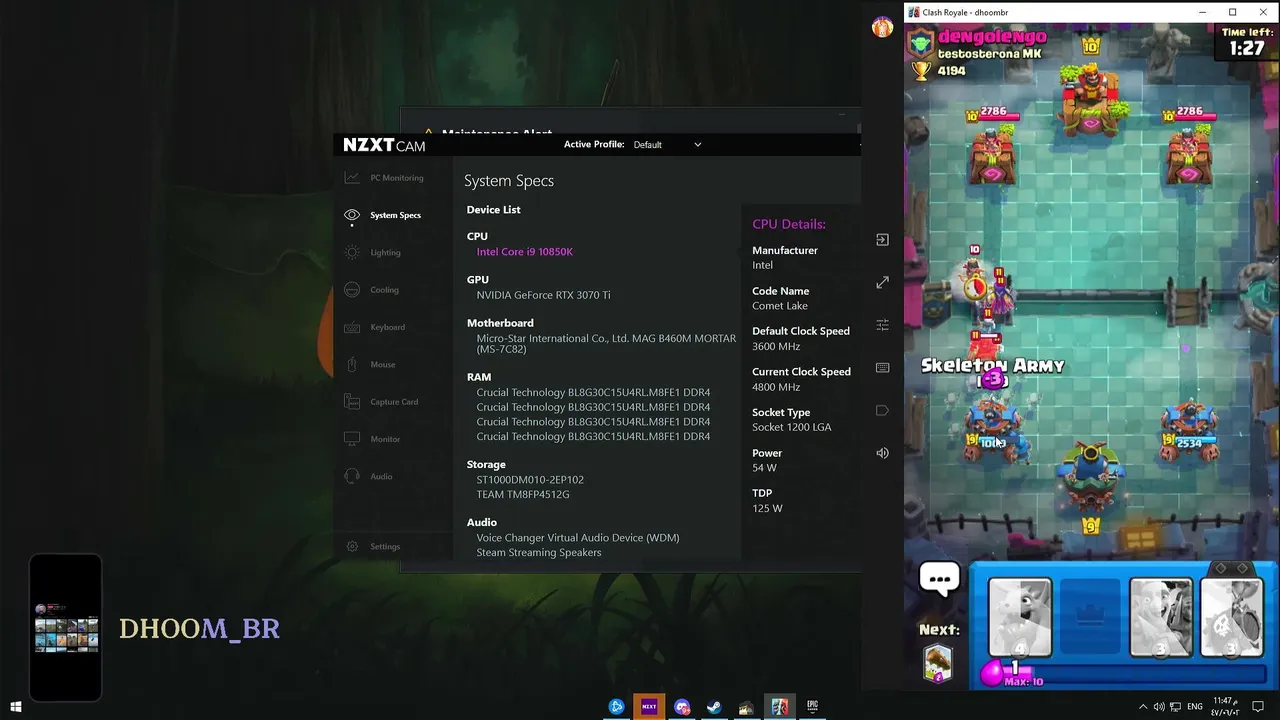Click the Socket 1200 LGA value
Image resolution: width=1280 pixels, height=720 pixels.
pos(792,427)
